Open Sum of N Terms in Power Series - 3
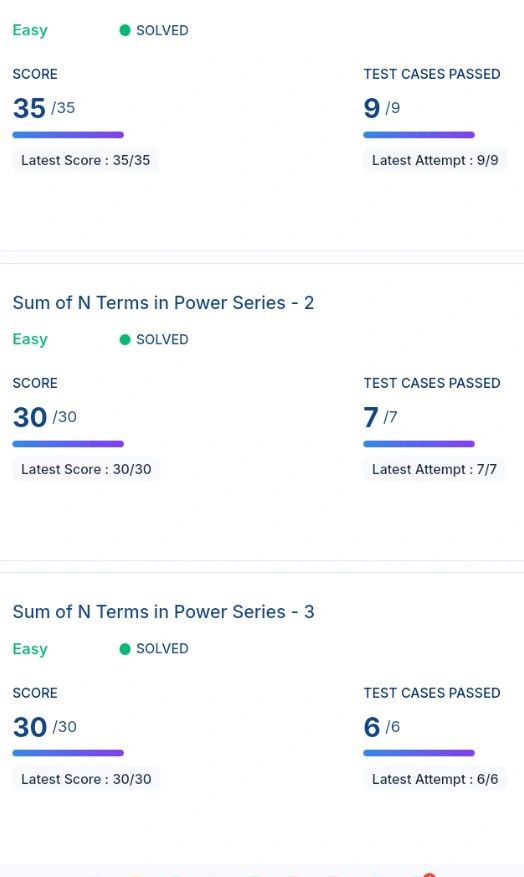Image resolution: width=524 pixels, height=877 pixels. 163,611
